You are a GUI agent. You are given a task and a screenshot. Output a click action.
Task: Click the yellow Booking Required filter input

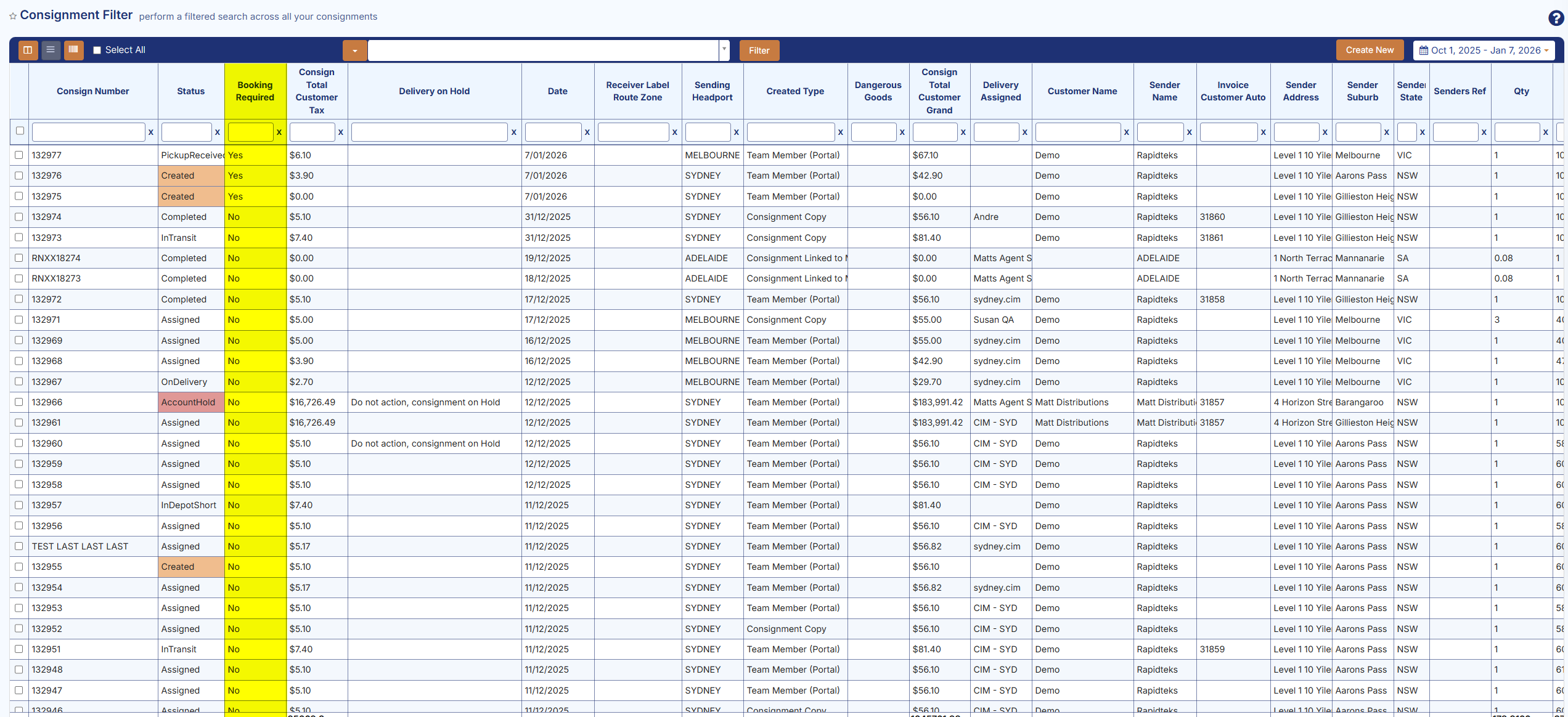(250, 132)
